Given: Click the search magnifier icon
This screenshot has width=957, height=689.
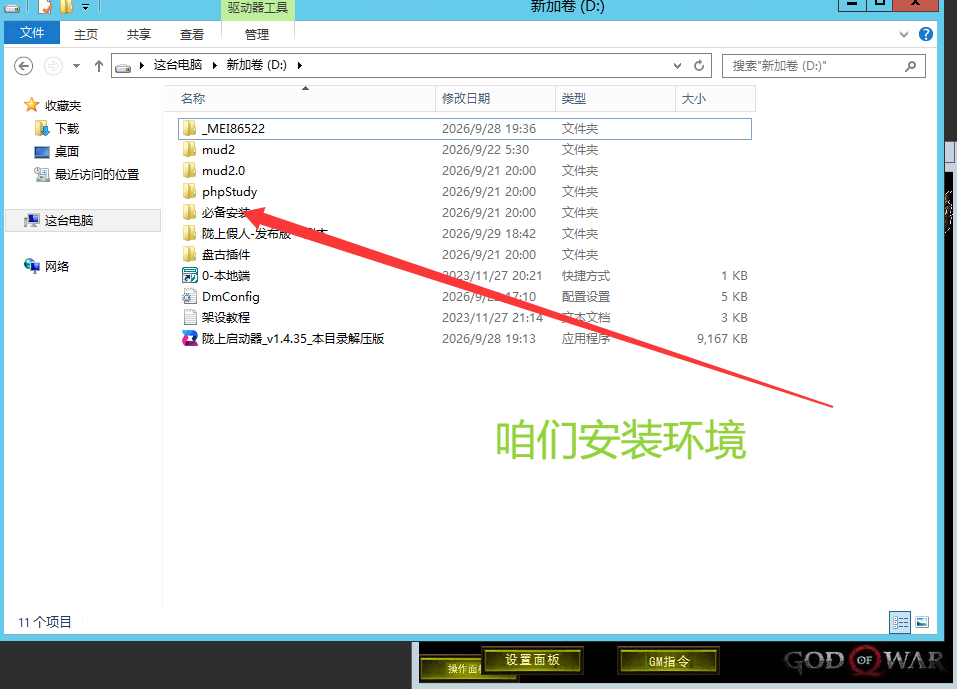Looking at the screenshot, I should (x=910, y=66).
